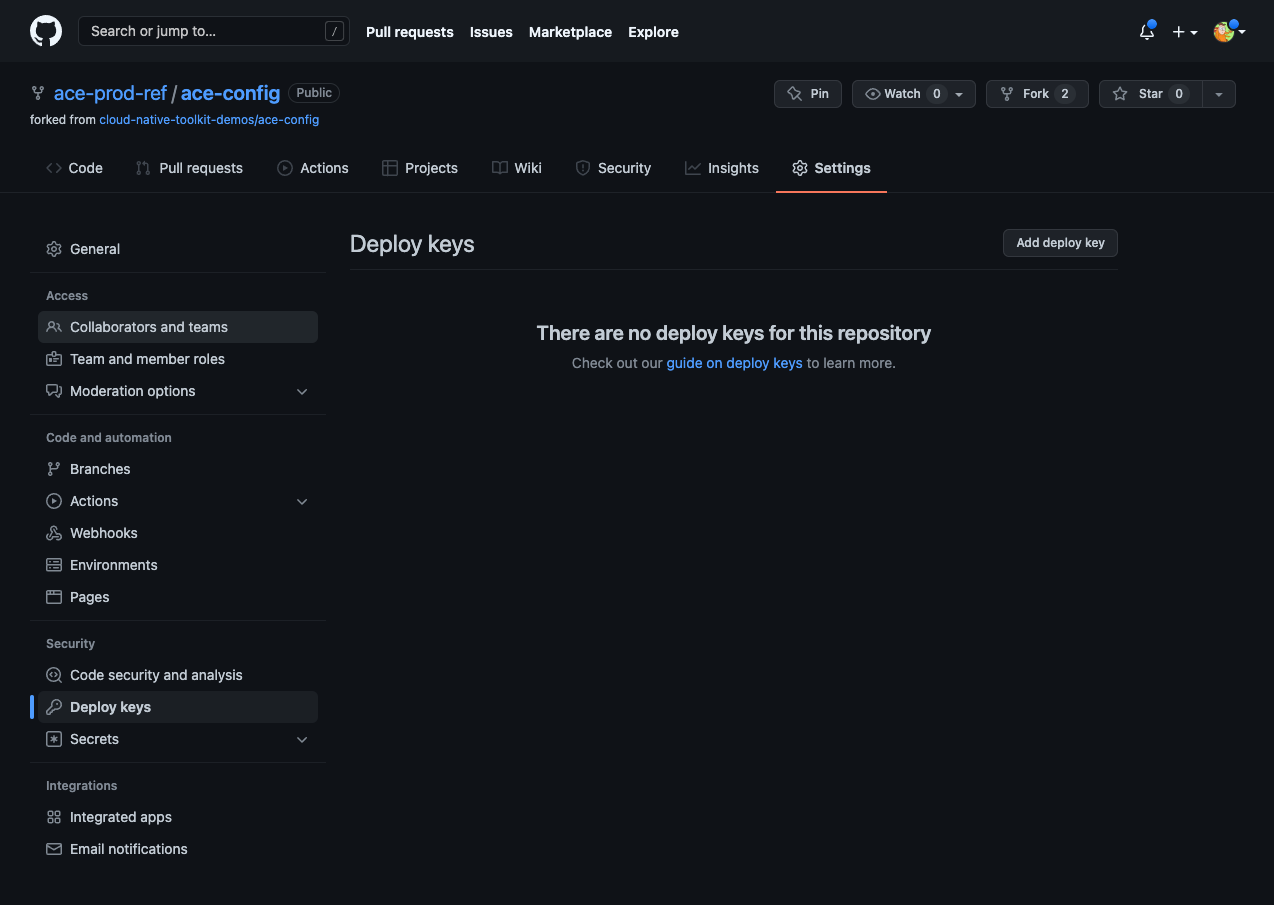The height and width of the screenshot is (905, 1274).
Task: Expand the Actions settings section
Action: (302, 501)
